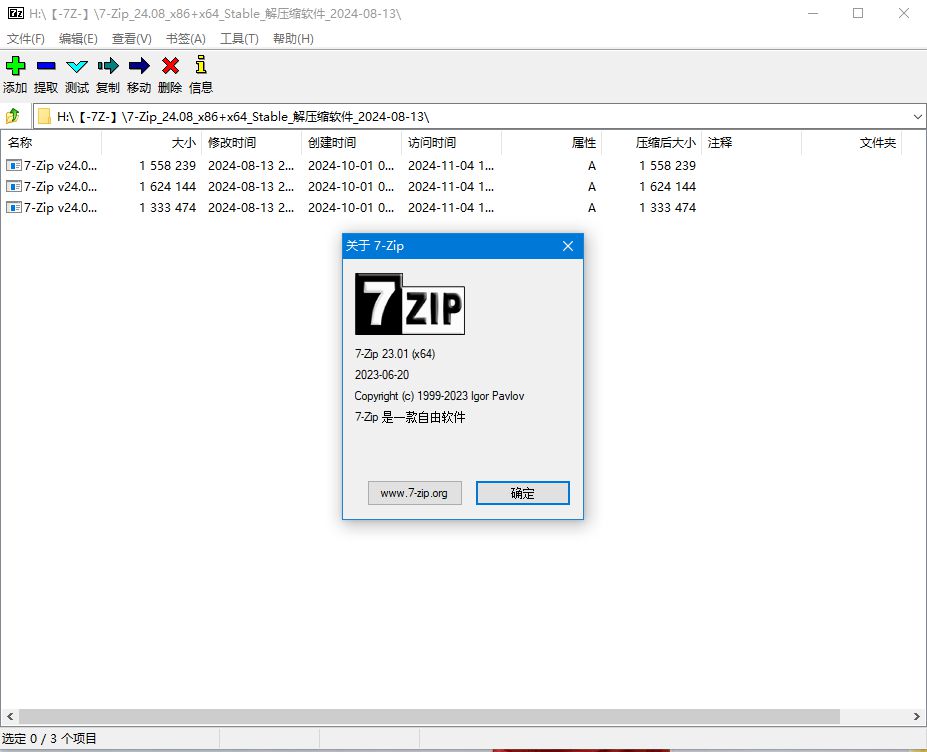The image size is (927, 752).
Task: Click the 压缩后大小 value 1 558 239
Action: pyautogui.click(x=667, y=166)
